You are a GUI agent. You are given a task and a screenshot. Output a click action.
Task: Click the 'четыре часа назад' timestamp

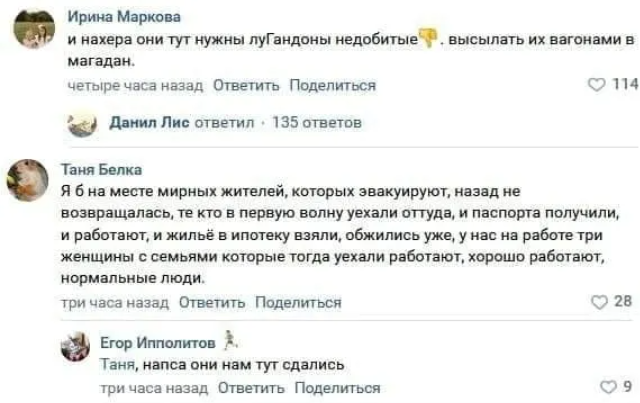[x=133, y=86]
